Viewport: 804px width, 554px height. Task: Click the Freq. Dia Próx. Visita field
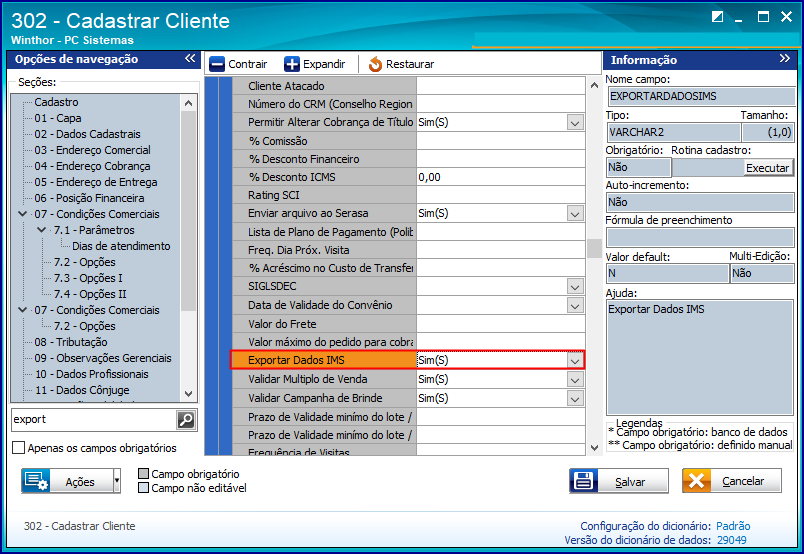500,250
